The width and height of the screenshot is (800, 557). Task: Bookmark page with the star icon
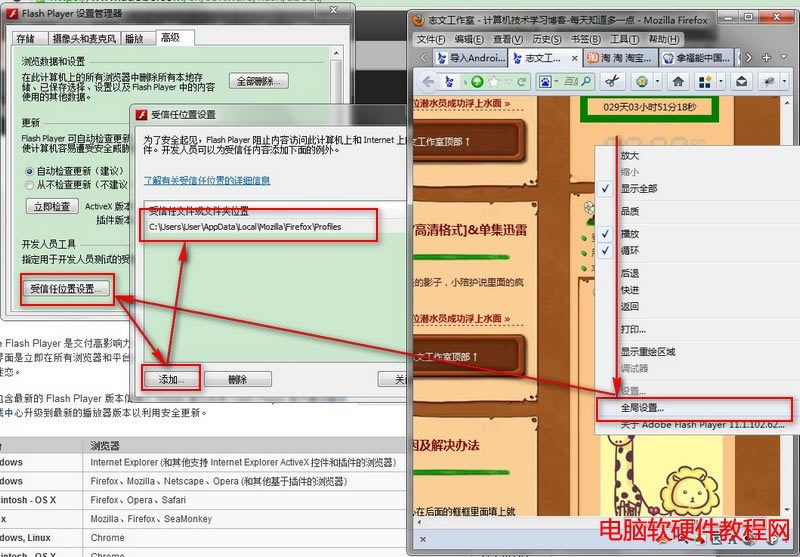click(494, 82)
